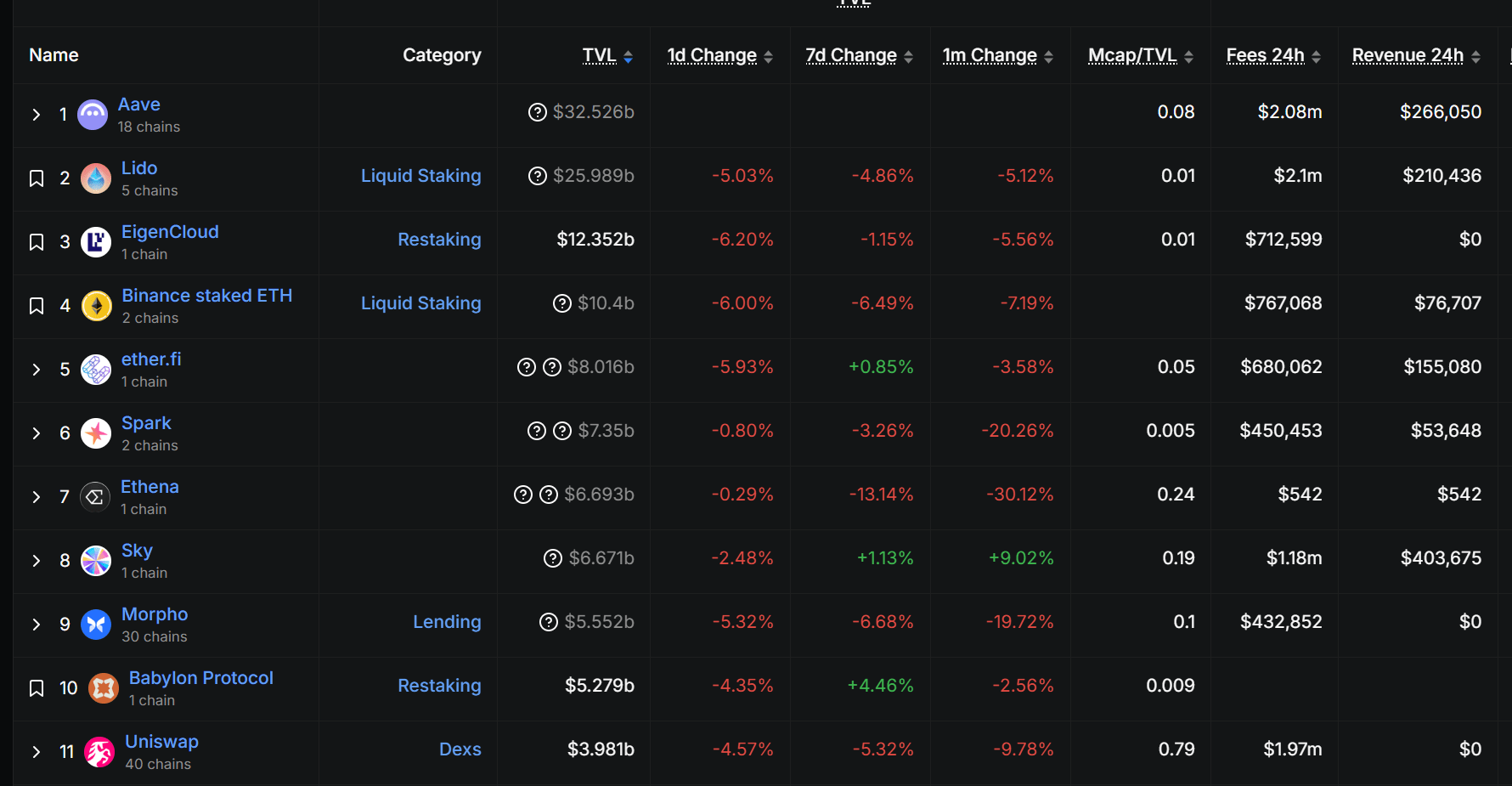Bookmark the Babylon Protocol row
Screen dimensions: 1512x786
(x=37, y=688)
